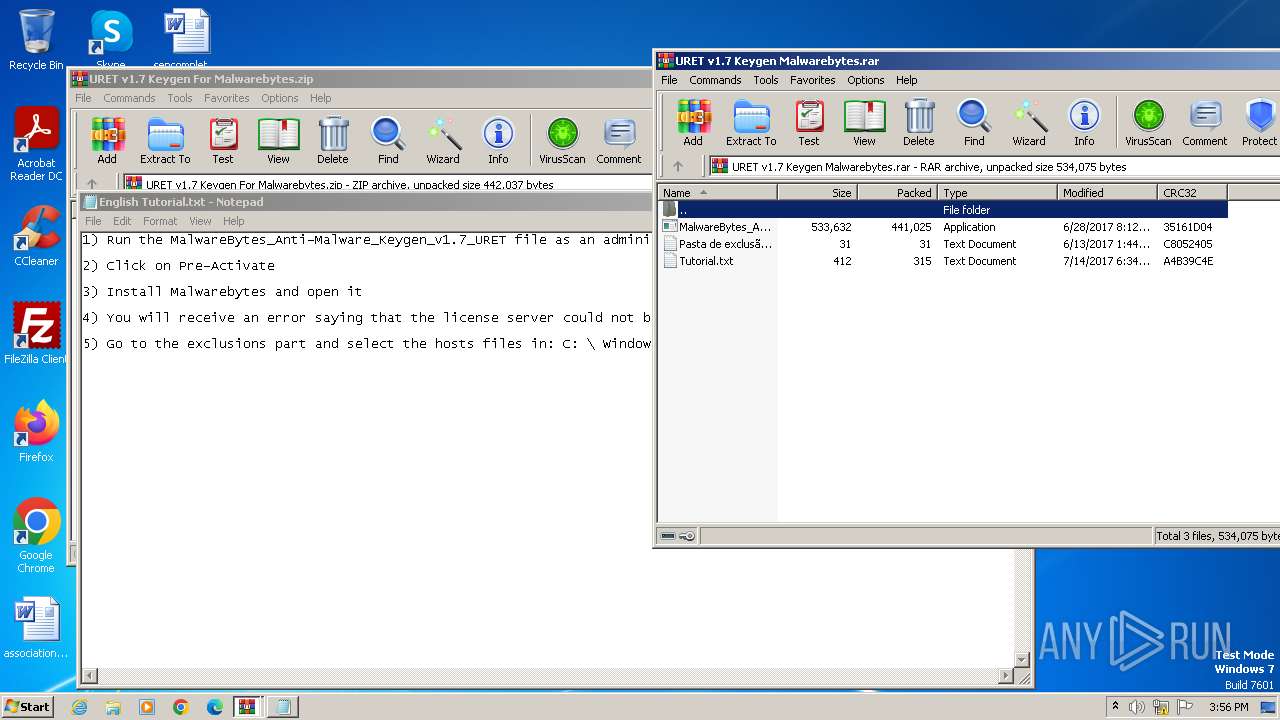Click Add in the RAR archive window toolbar
The height and width of the screenshot is (720, 1280).
[693, 123]
